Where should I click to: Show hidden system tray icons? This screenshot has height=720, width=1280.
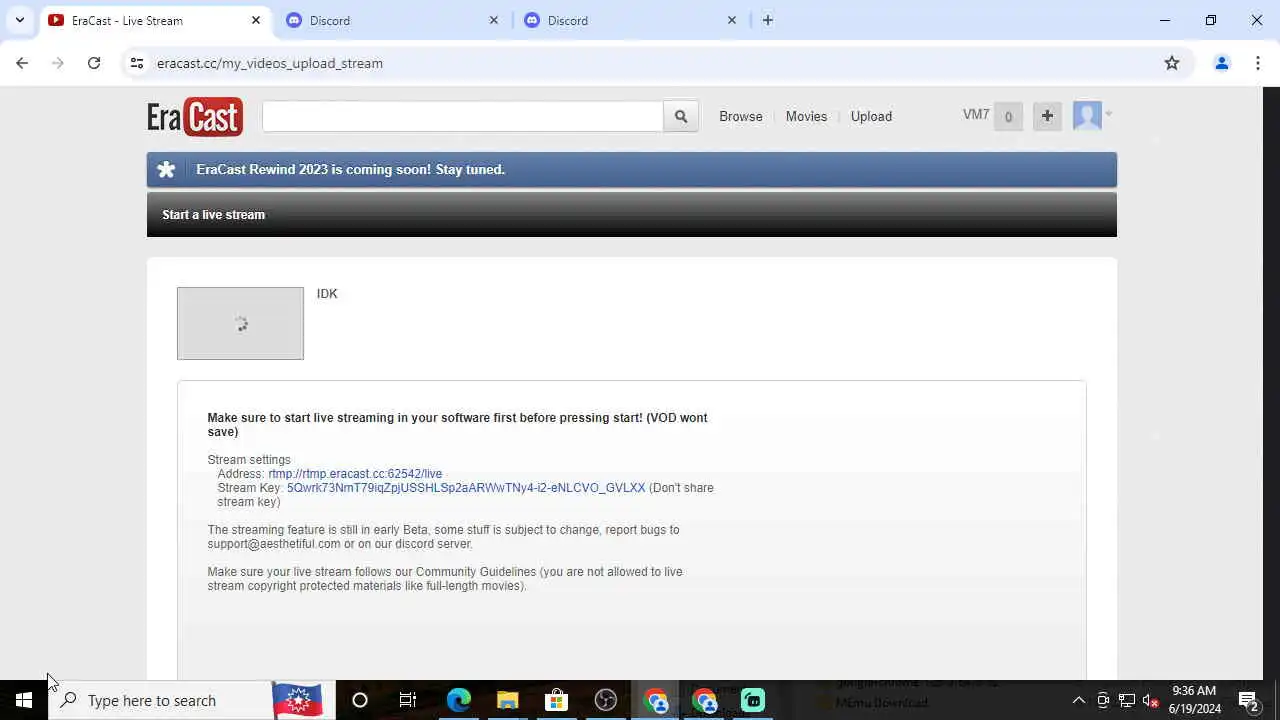click(1079, 700)
